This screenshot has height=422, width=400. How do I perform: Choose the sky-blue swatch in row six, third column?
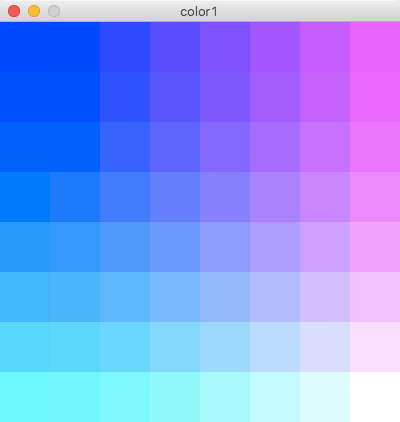[125, 297]
